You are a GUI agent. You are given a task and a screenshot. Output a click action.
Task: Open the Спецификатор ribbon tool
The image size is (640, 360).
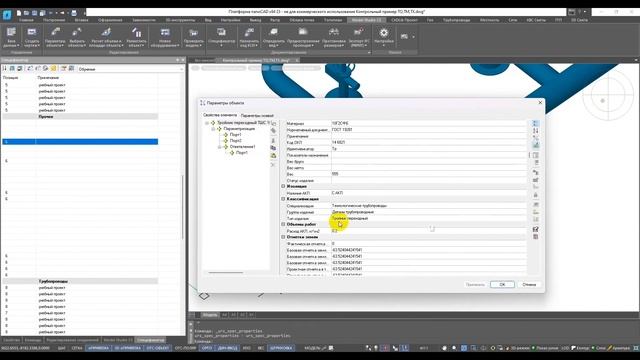point(221,37)
